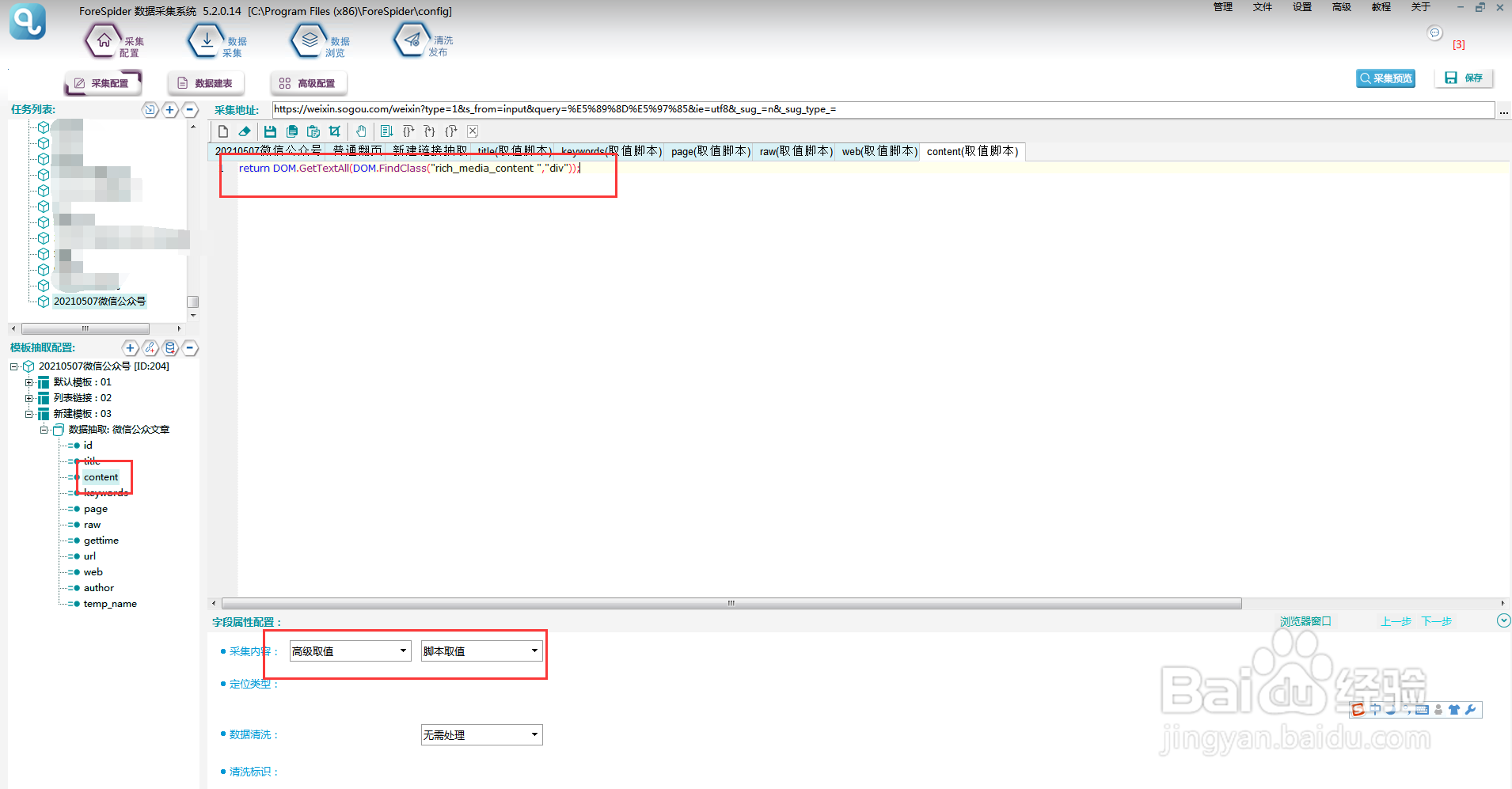
Task: Click the circular collapse arrow beside 下一步
Action: [1504, 621]
